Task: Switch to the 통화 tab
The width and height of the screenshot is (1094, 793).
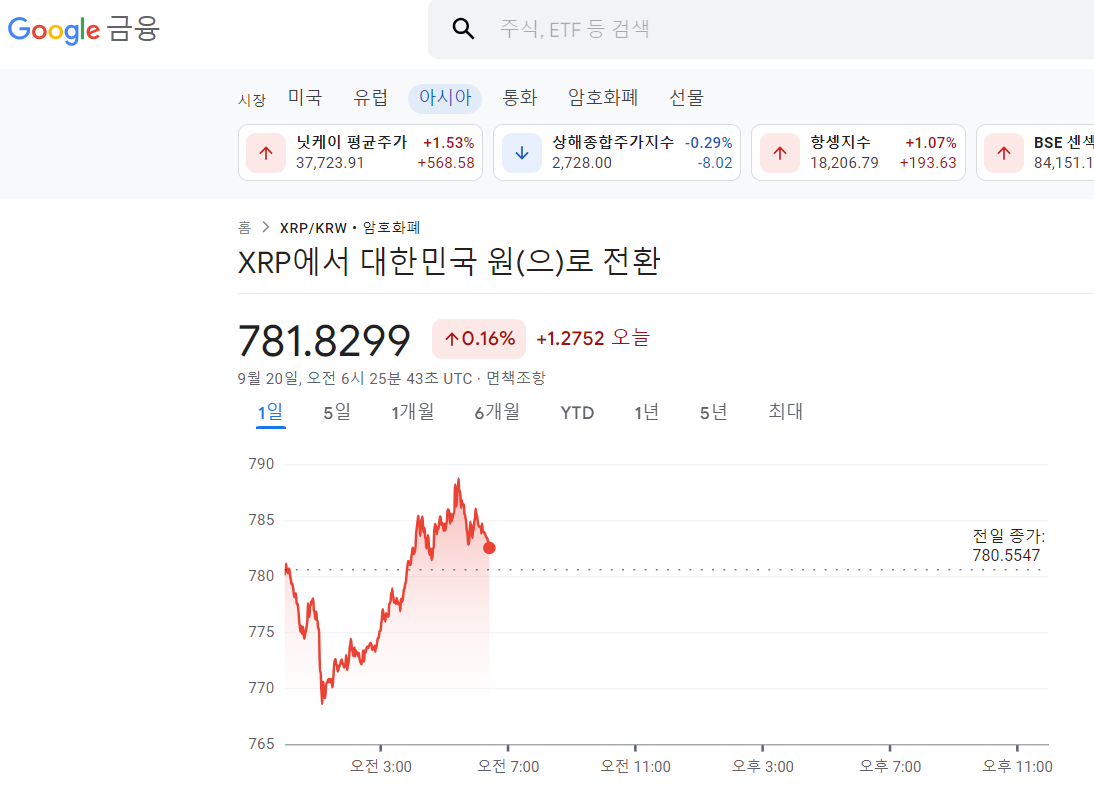Action: click(520, 98)
